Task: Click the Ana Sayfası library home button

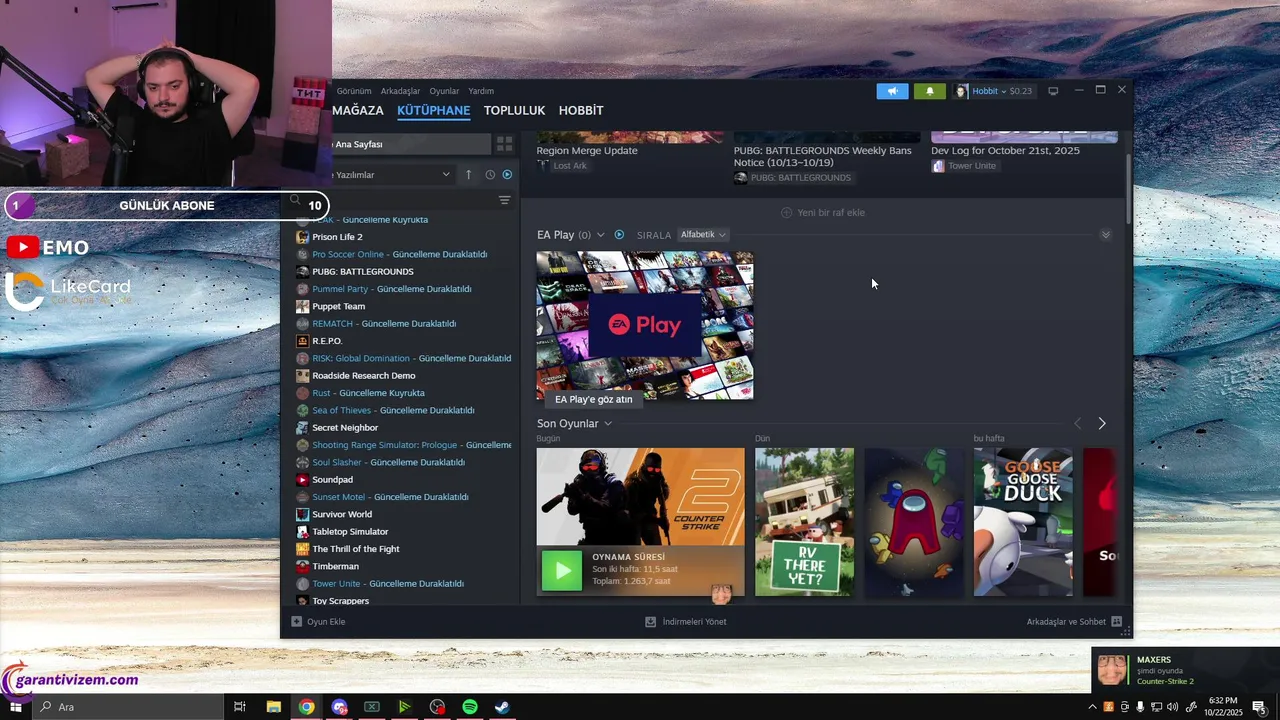Action: (411, 144)
